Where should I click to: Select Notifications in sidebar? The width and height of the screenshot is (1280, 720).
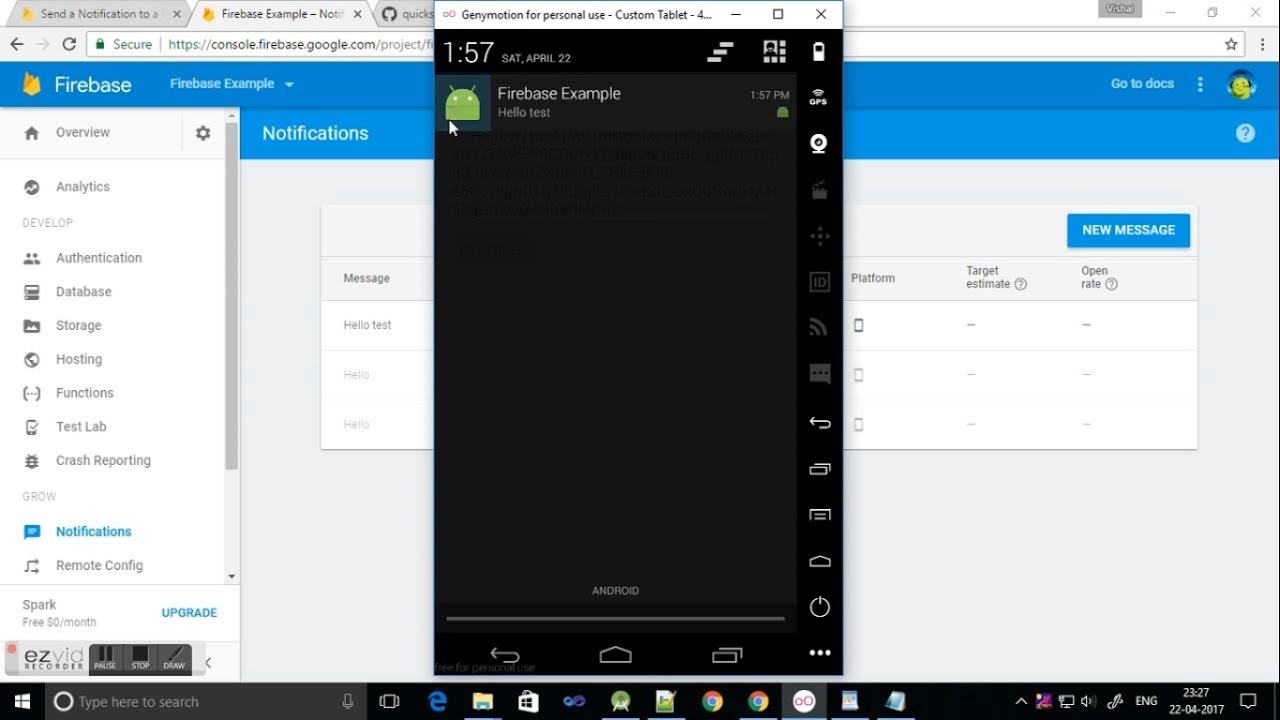click(x=94, y=532)
